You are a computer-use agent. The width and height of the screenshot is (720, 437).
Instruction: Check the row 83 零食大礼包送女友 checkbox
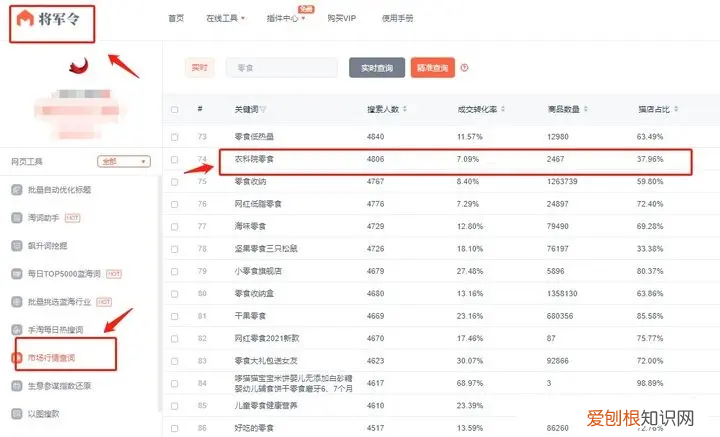pyautogui.click(x=174, y=361)
